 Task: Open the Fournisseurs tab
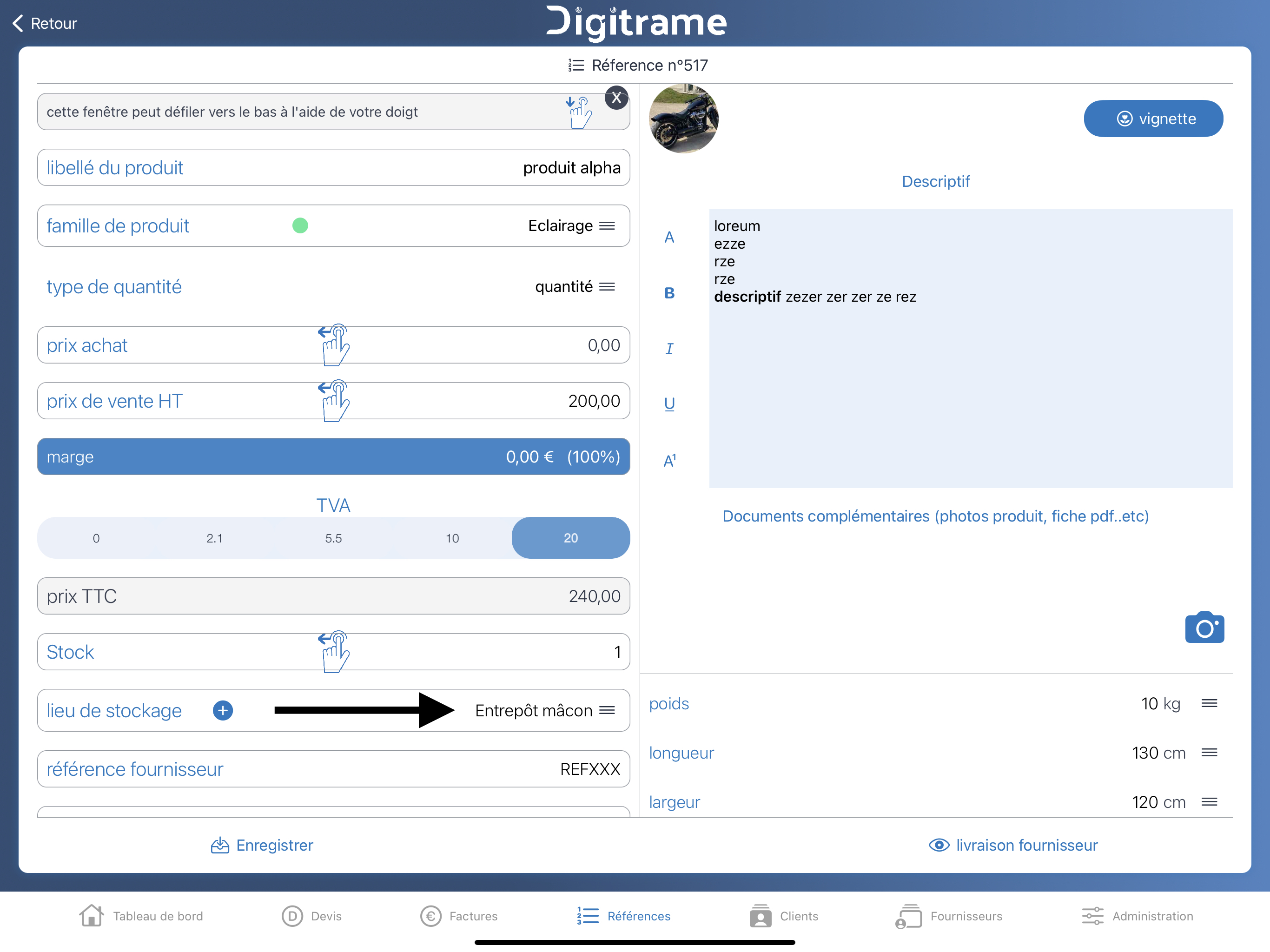[x=948, y=916]
